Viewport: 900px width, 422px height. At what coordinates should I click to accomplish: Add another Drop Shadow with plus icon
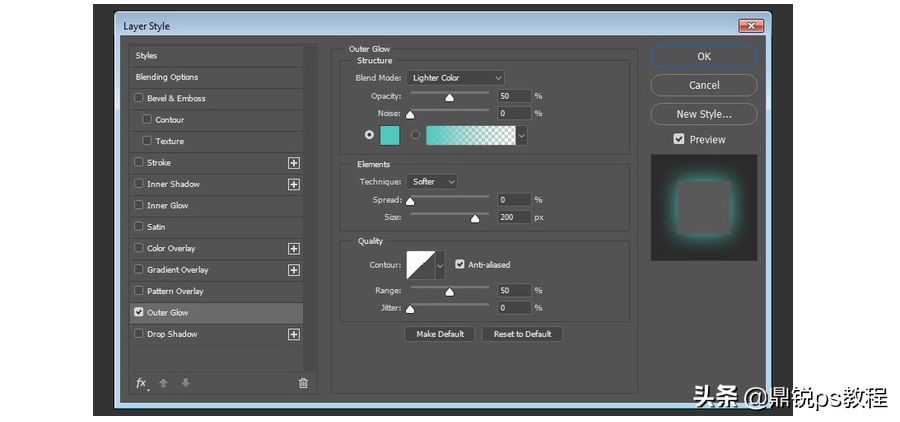pos(294,334)
